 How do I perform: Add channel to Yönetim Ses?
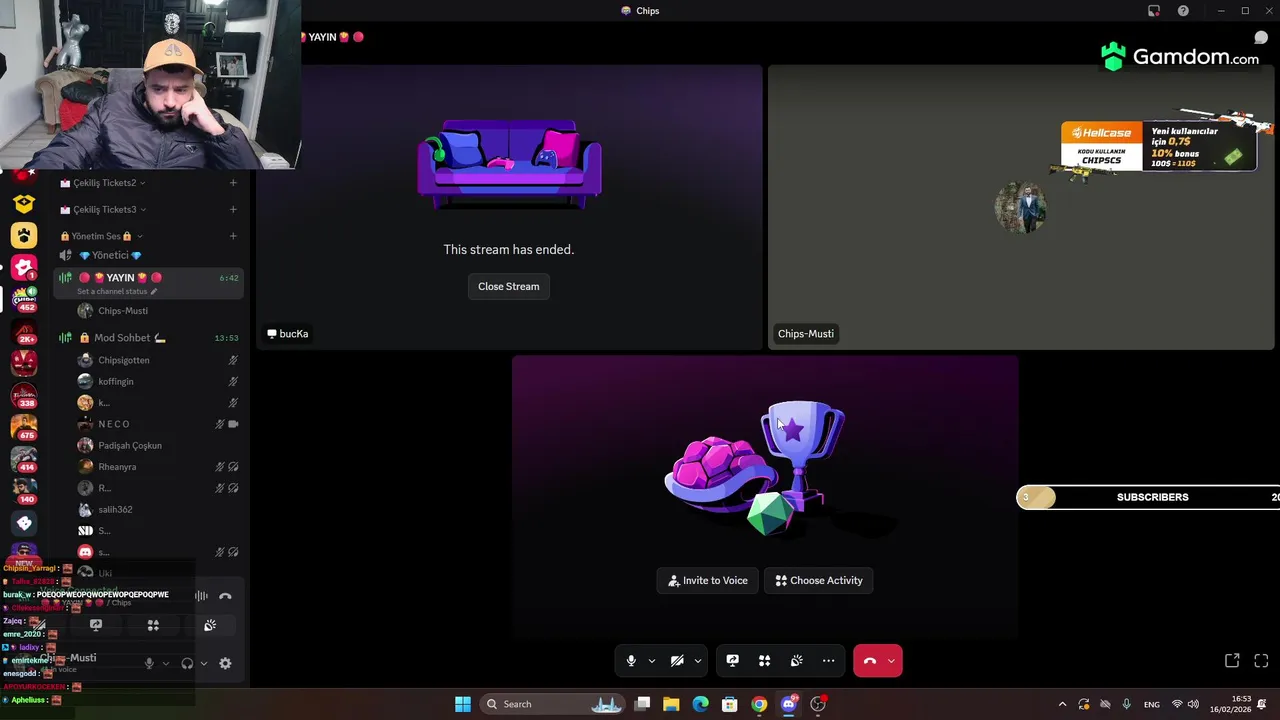click(x=233, y=236)
